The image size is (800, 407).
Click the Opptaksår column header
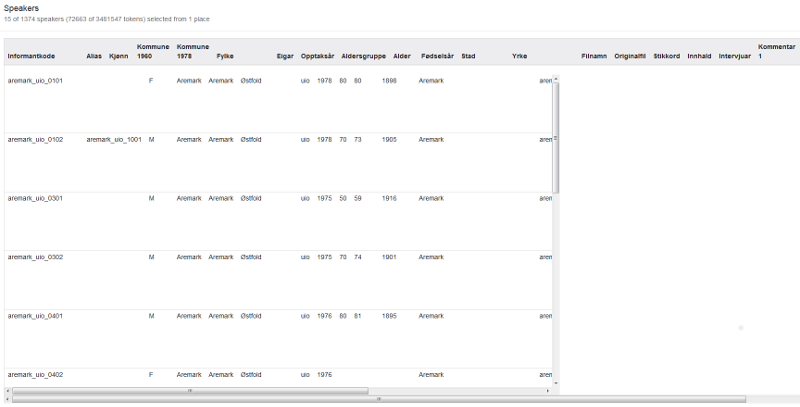click(317, 56)
